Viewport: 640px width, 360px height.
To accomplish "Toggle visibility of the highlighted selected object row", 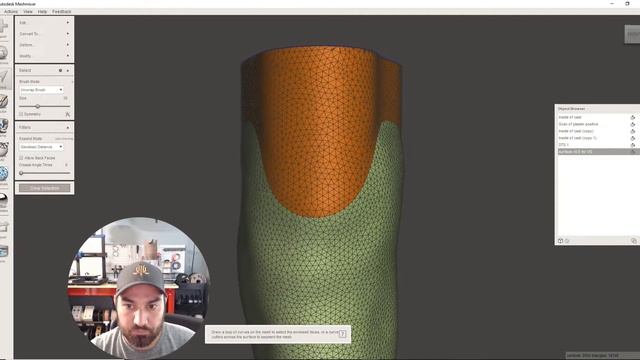I will [633, 151].
